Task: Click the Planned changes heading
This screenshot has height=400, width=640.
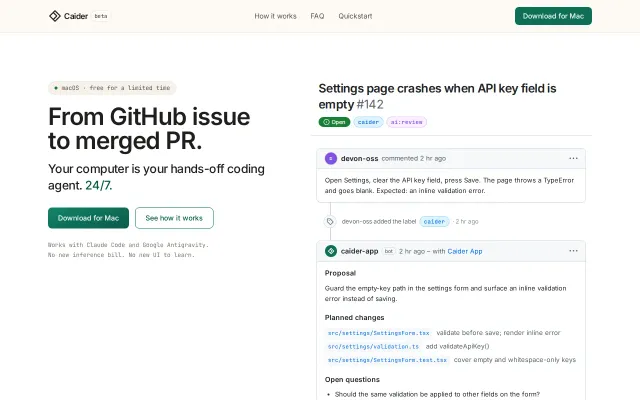Action: click(x=354, y=318)
